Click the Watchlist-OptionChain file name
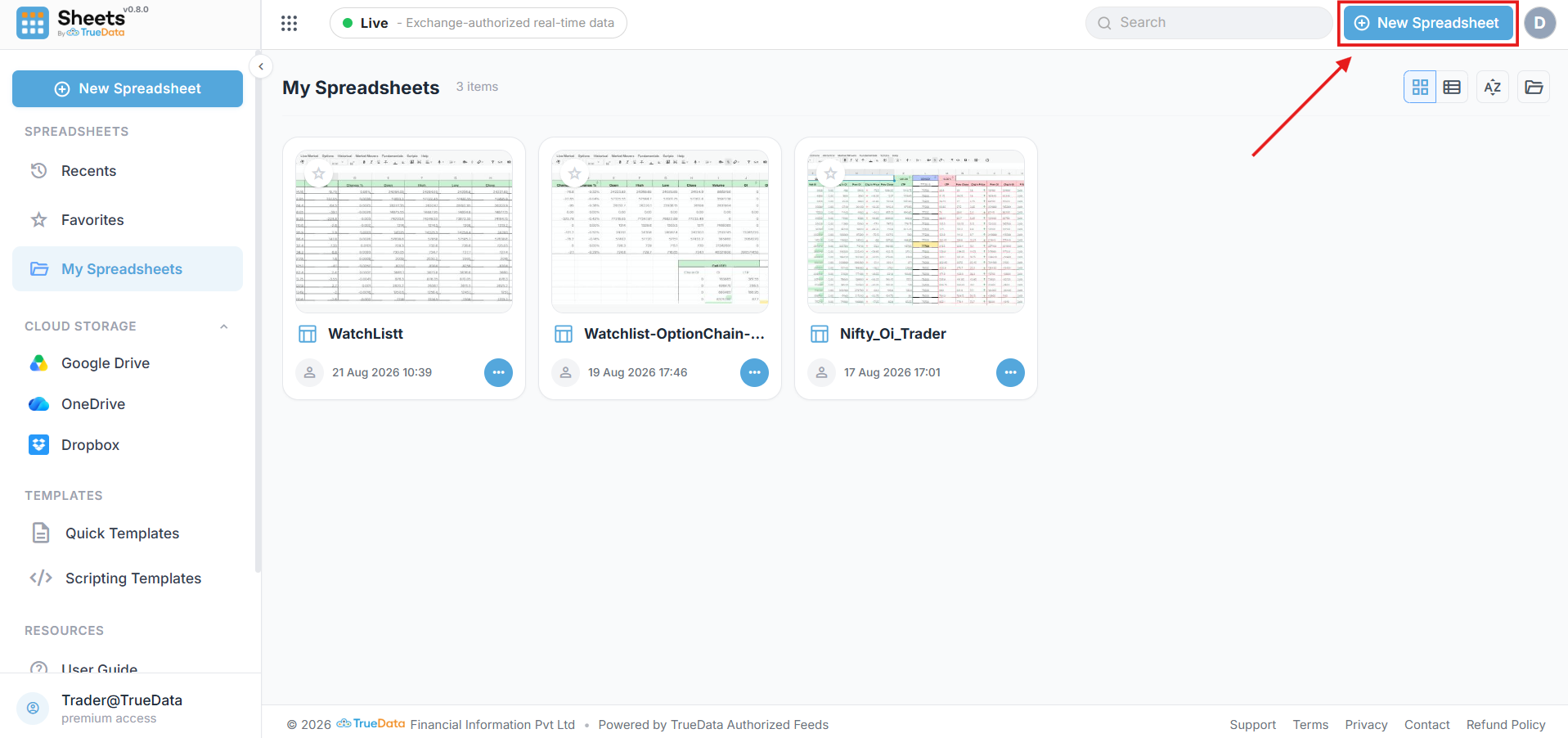 tap(674, 334)
